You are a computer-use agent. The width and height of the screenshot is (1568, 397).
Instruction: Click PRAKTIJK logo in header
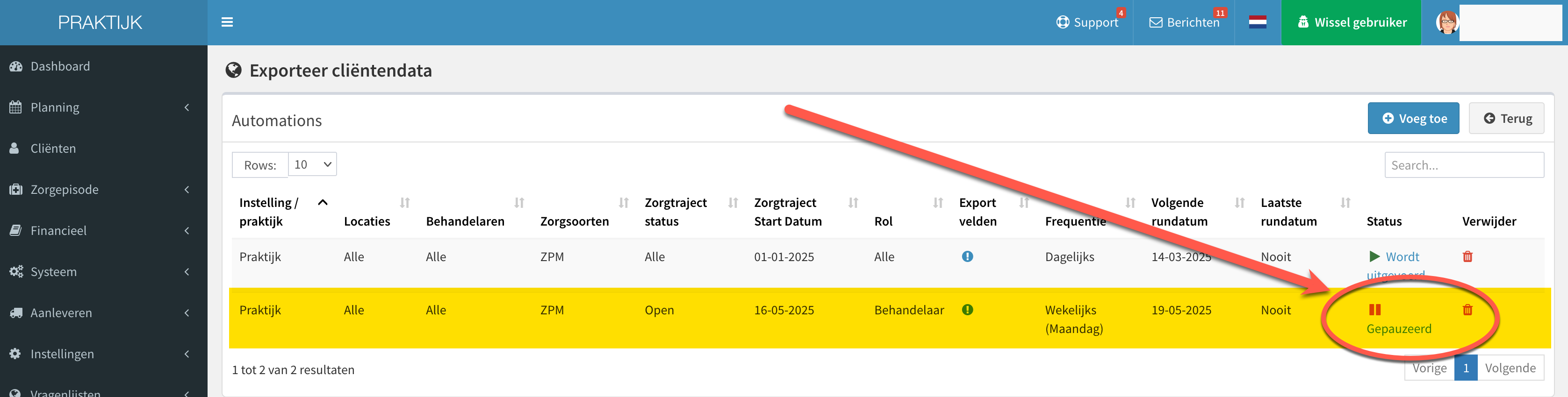(x=101, y=22)
